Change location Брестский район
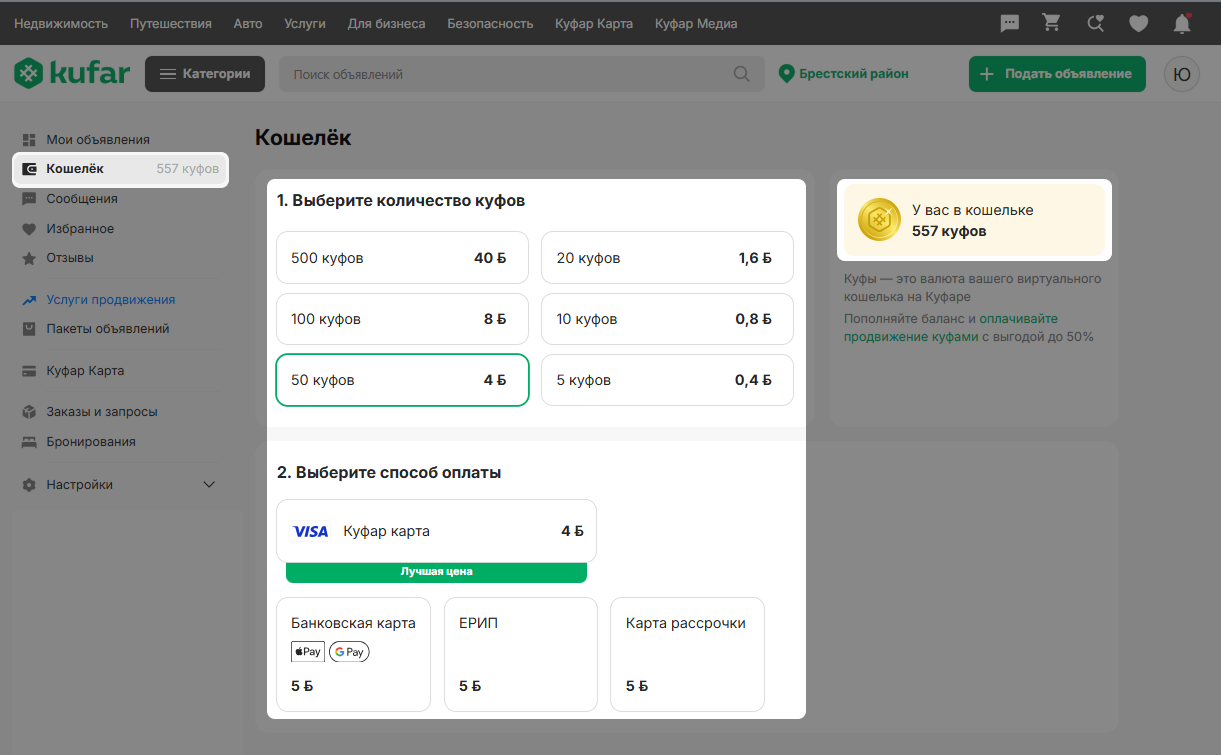The image size is (1221, 755). coord(844,74)
